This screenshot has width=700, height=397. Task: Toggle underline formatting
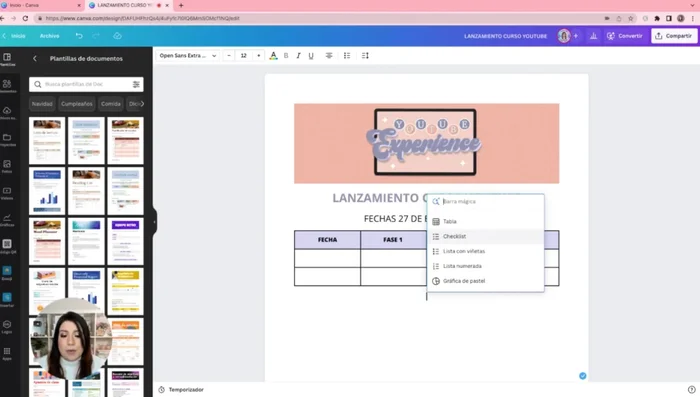[x=311, y=56]
